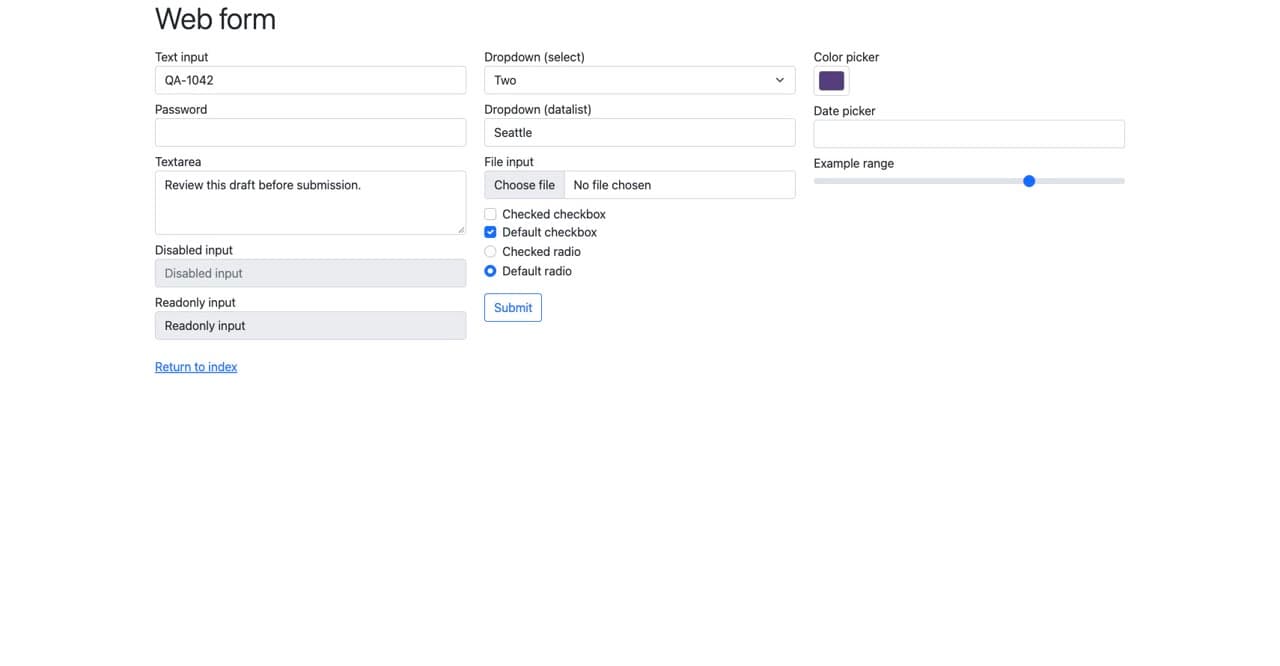Image resolution: width=1280 pixels, height=666 pixels.
Task: Click the 'Checked radio' label text
Action: [541, 252]
